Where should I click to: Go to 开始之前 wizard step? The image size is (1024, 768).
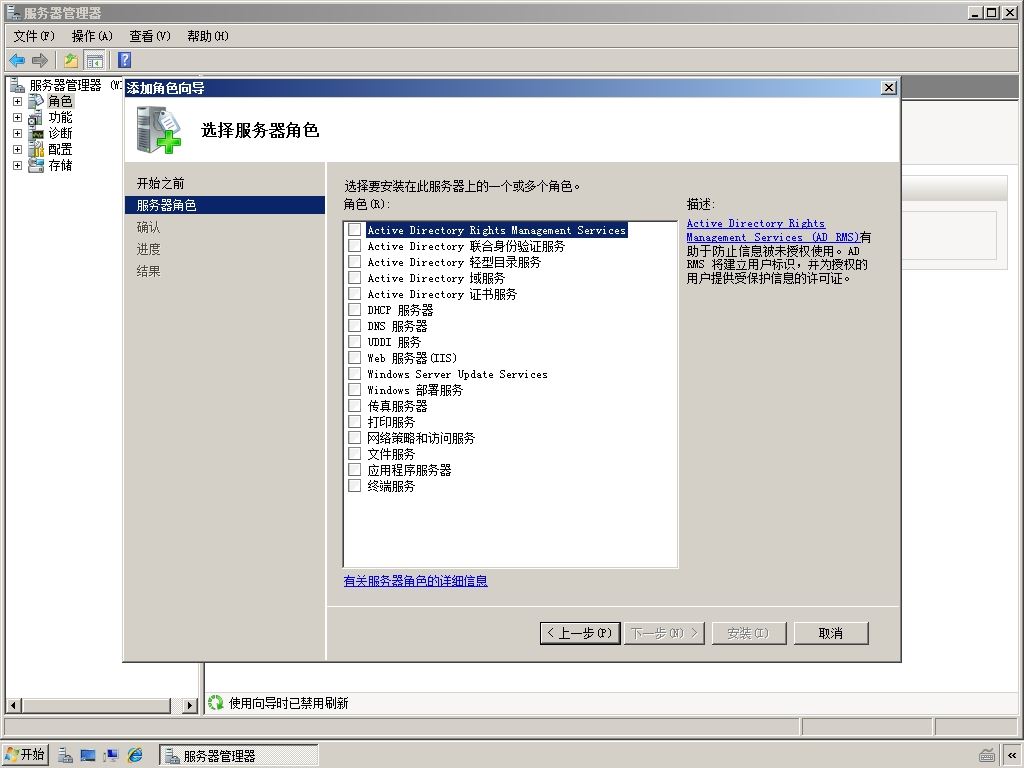[160, 184]
